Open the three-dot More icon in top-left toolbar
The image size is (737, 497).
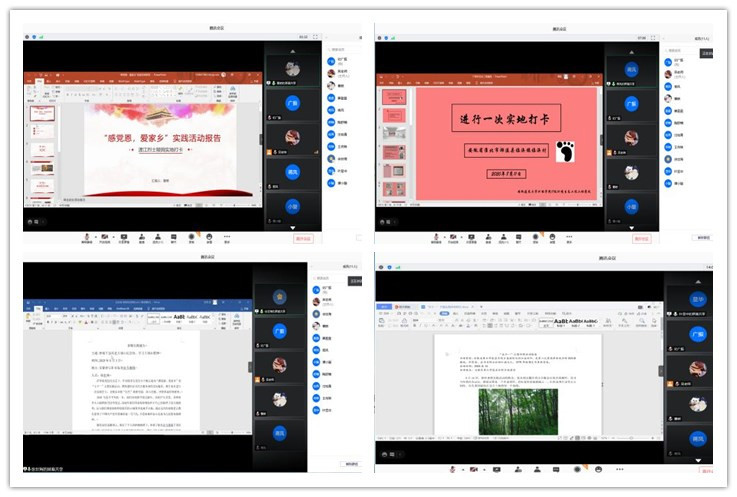[x=227, y=237]
